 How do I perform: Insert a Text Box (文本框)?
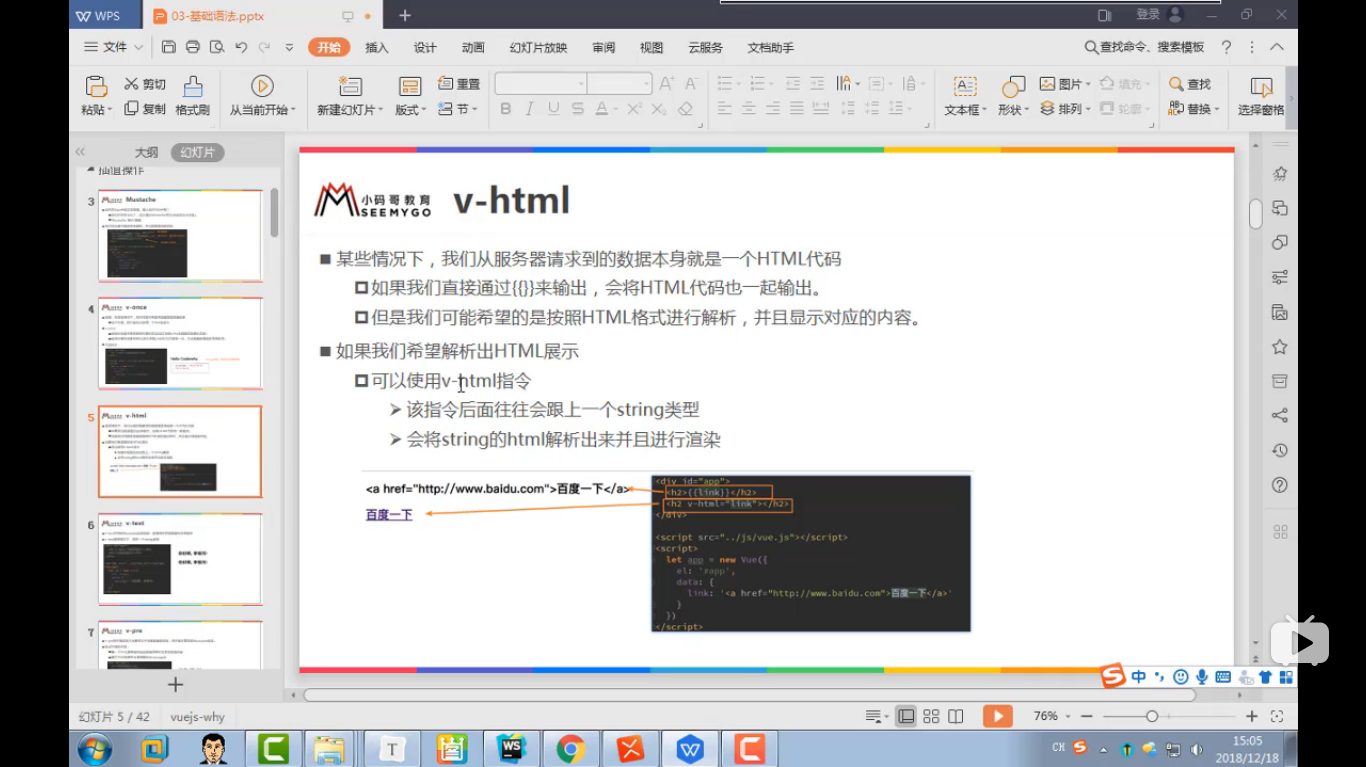(965, 96)
